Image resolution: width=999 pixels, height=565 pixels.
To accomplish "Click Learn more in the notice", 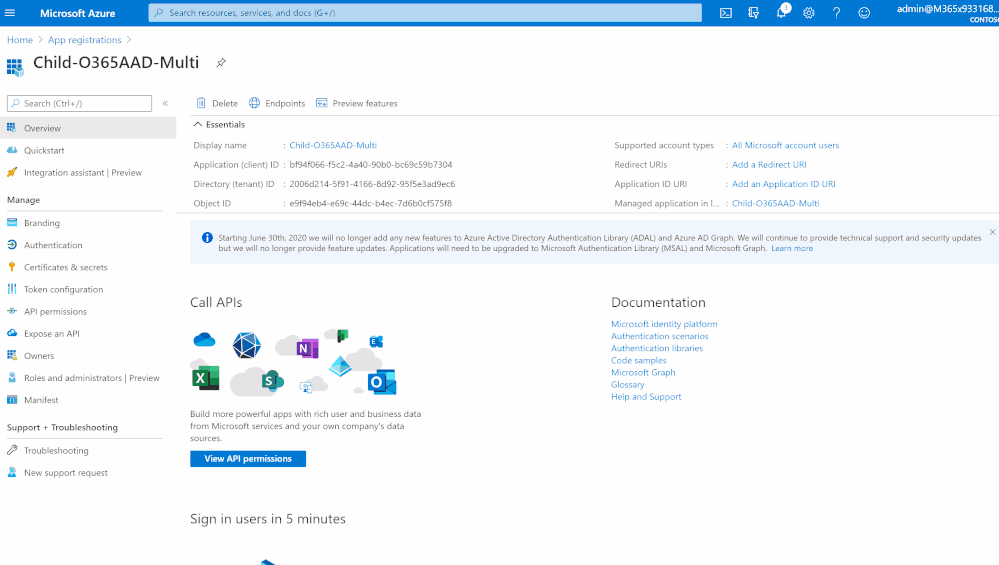I will pos(792,248).
